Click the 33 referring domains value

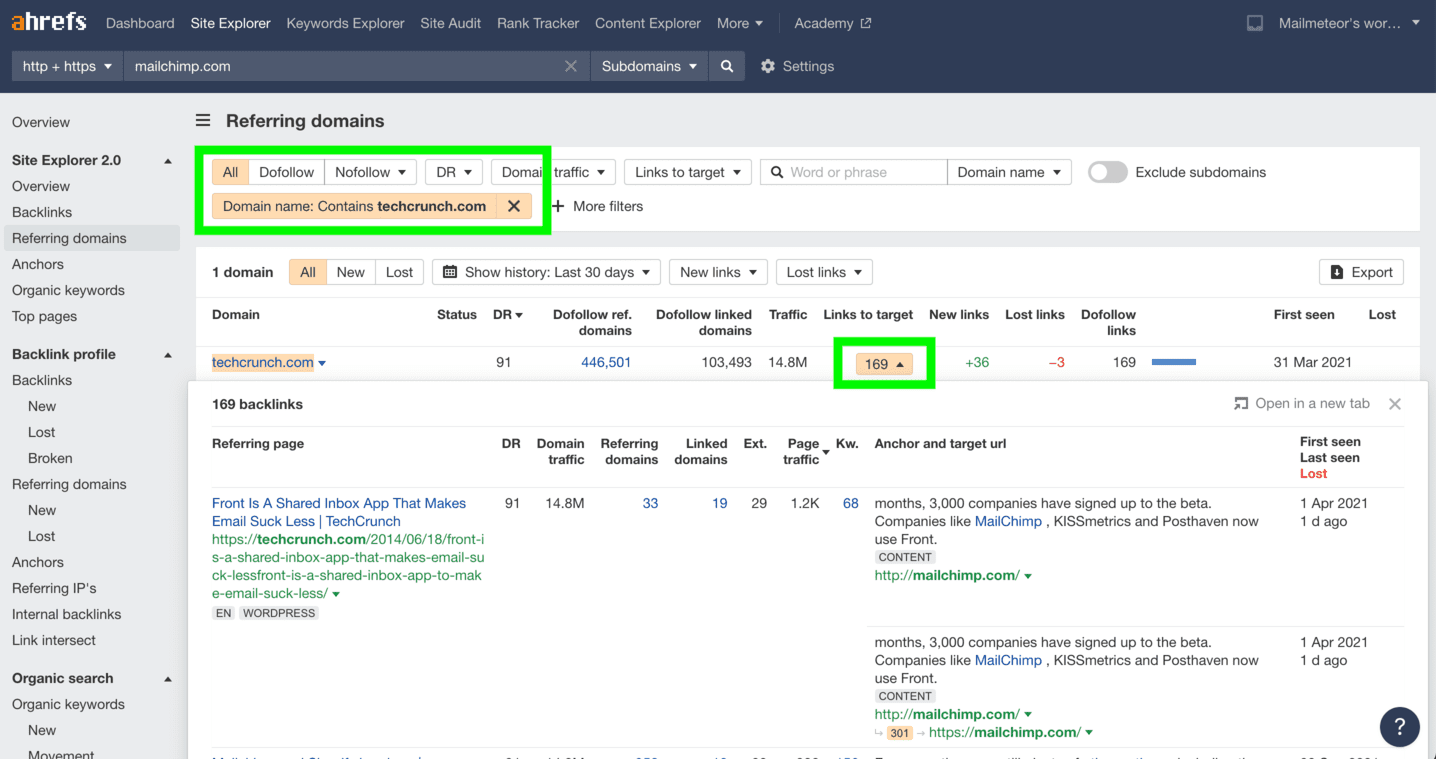point(650,503)
